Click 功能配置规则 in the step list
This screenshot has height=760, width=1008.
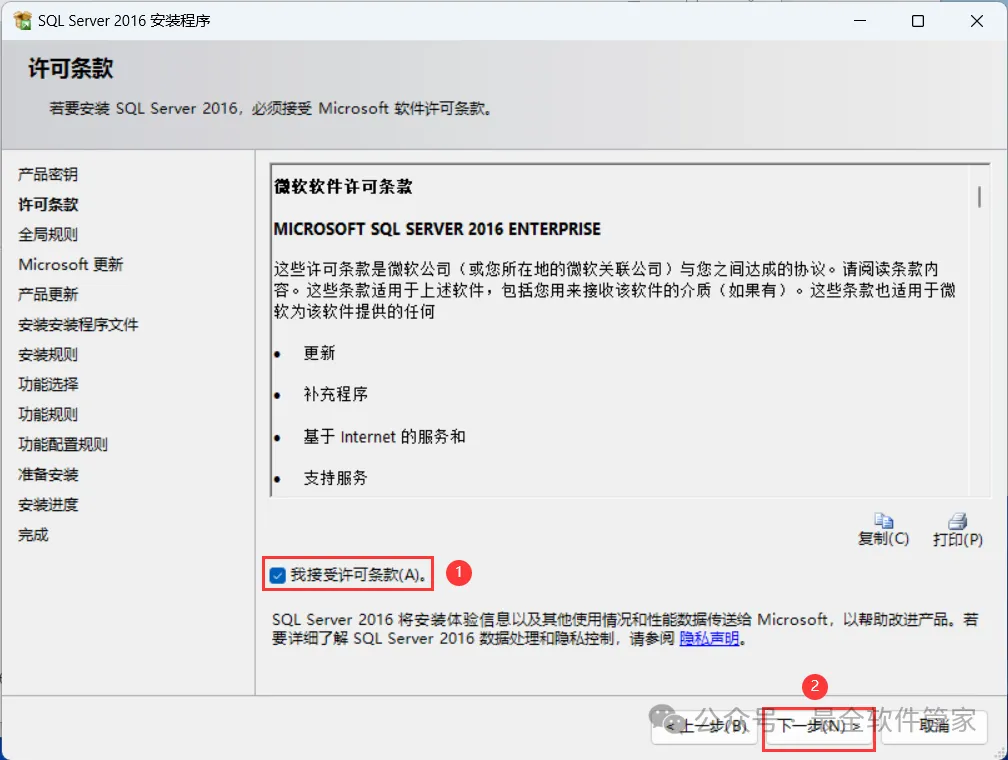pyautogui.click(x=63, y=444)
